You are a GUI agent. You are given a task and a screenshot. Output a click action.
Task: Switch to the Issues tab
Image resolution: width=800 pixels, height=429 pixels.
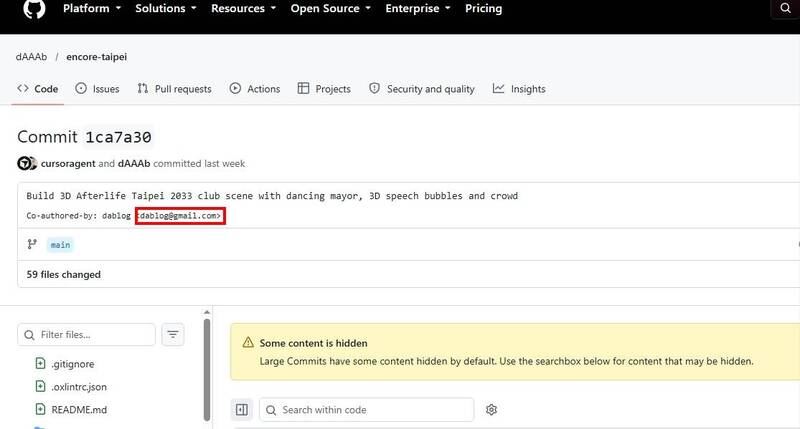[97, 89]
